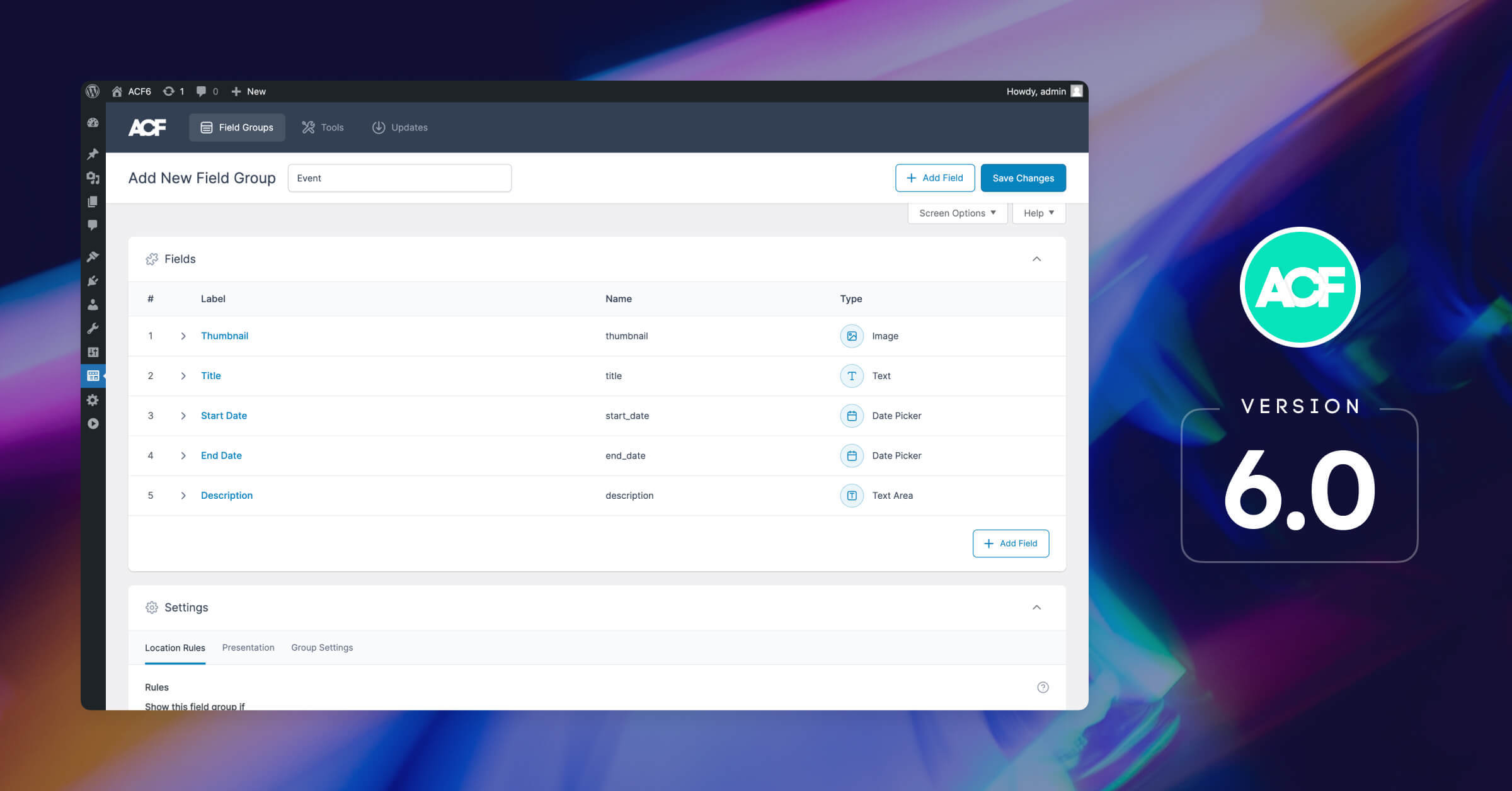Open the WordPress logo menu
Viewport: 1512px width, 791px height.
click(x=93, y=91)
